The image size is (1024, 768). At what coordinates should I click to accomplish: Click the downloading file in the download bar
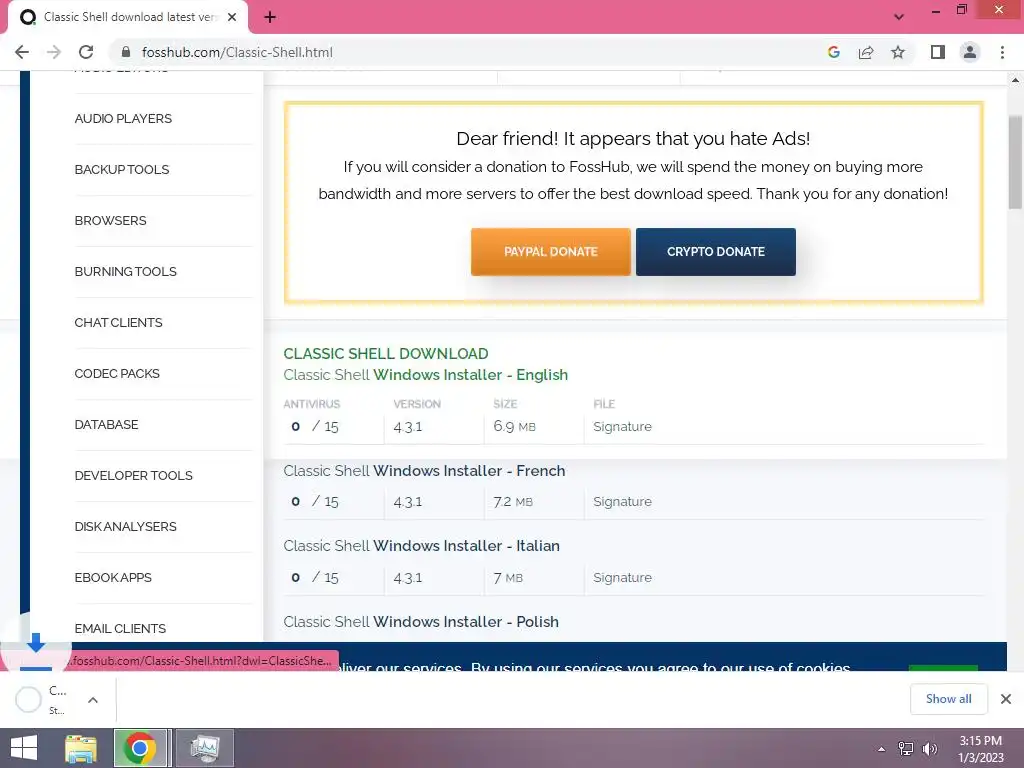click(42, 700)
